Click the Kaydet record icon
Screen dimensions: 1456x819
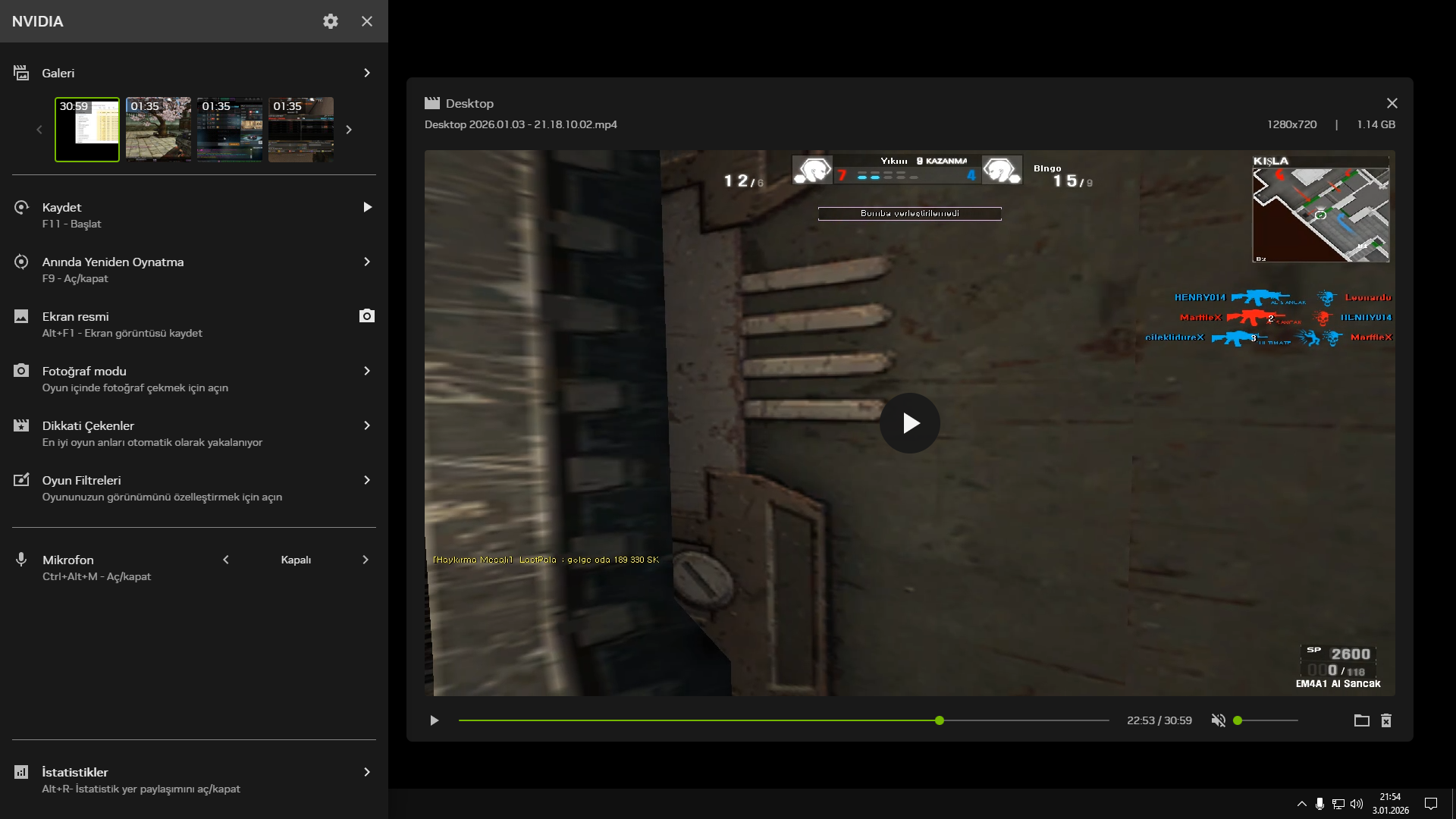point(21,207)
